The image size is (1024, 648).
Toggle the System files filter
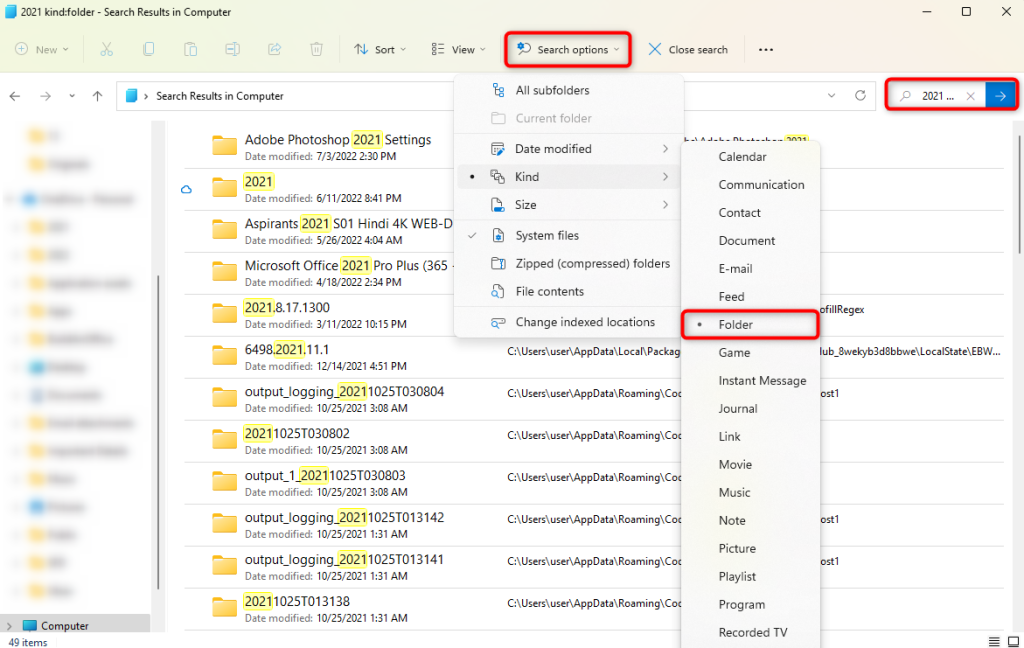tap(552, 236)
